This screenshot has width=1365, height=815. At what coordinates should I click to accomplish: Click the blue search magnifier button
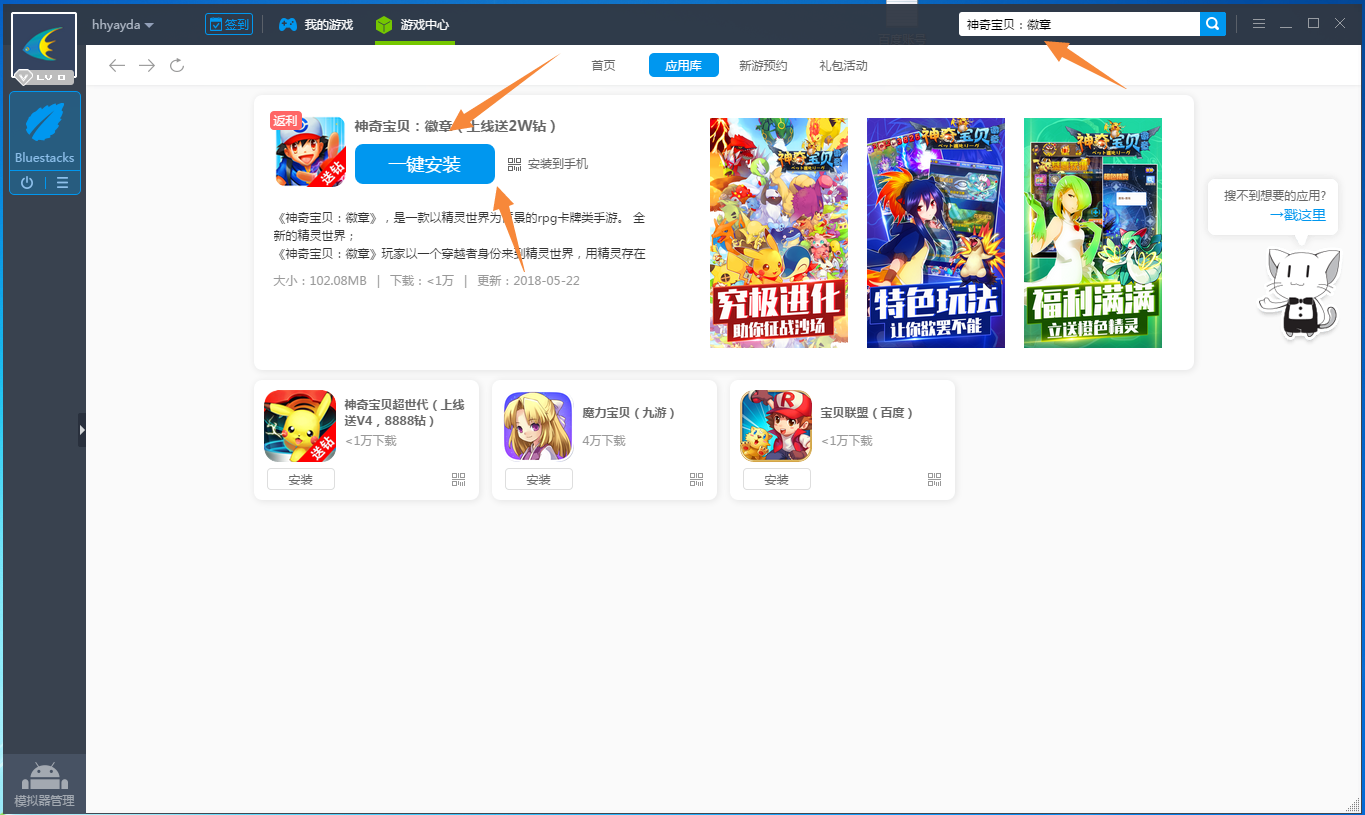[1212, 24]
